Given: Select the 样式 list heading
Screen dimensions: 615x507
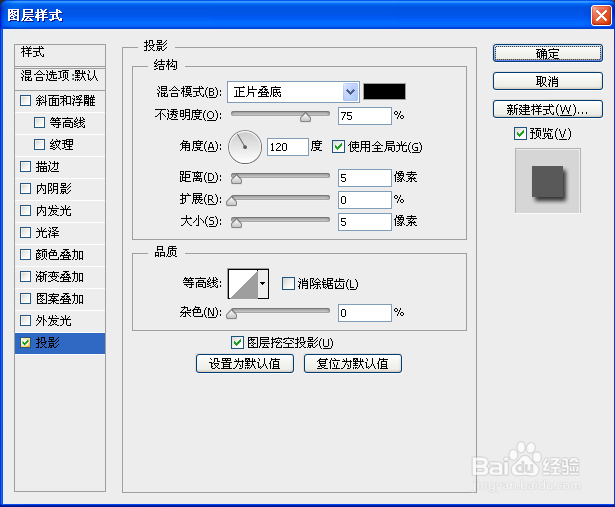Looking at the screenshot, I should click(x=60, y=55).
